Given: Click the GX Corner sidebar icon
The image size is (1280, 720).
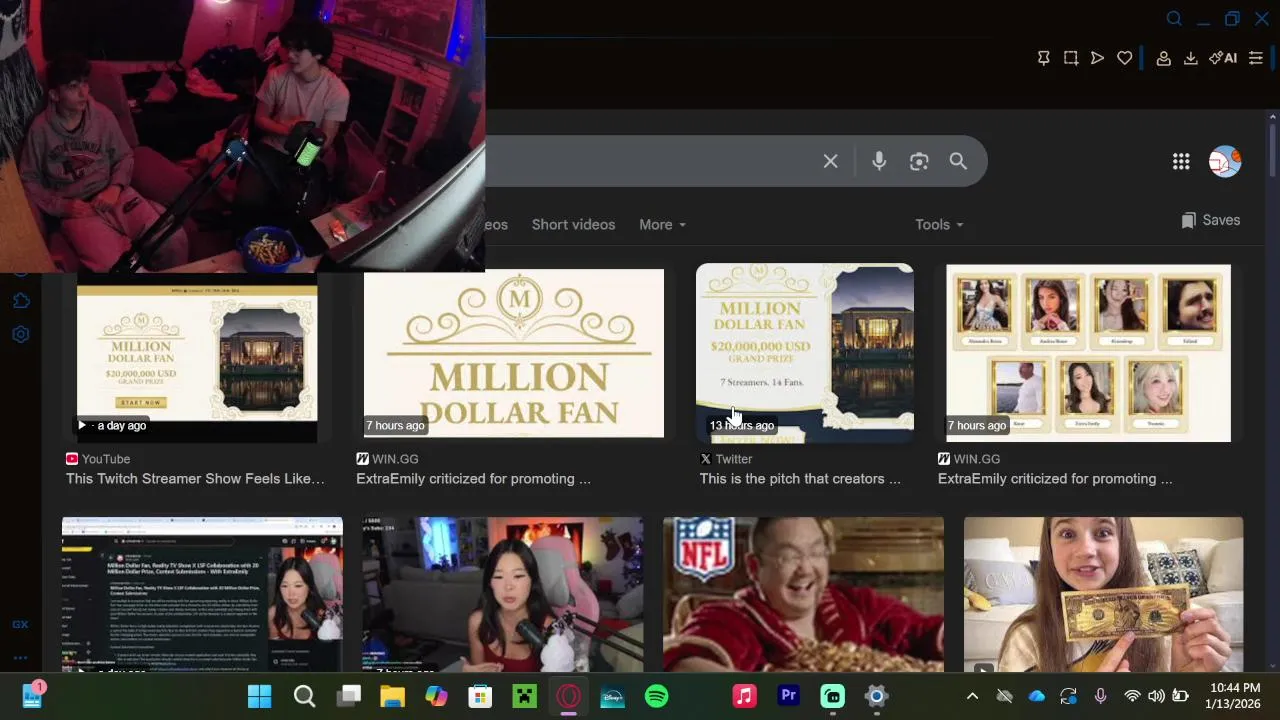Looking at the screenshot, I should [x=20, y=624].
